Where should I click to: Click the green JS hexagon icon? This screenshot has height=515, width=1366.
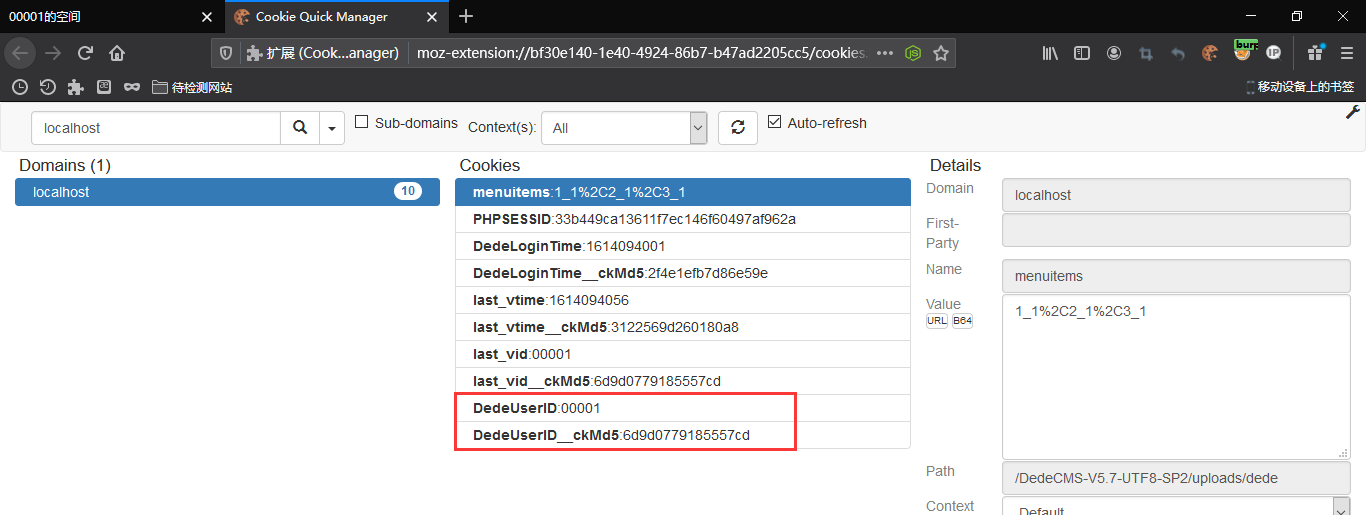913,53
